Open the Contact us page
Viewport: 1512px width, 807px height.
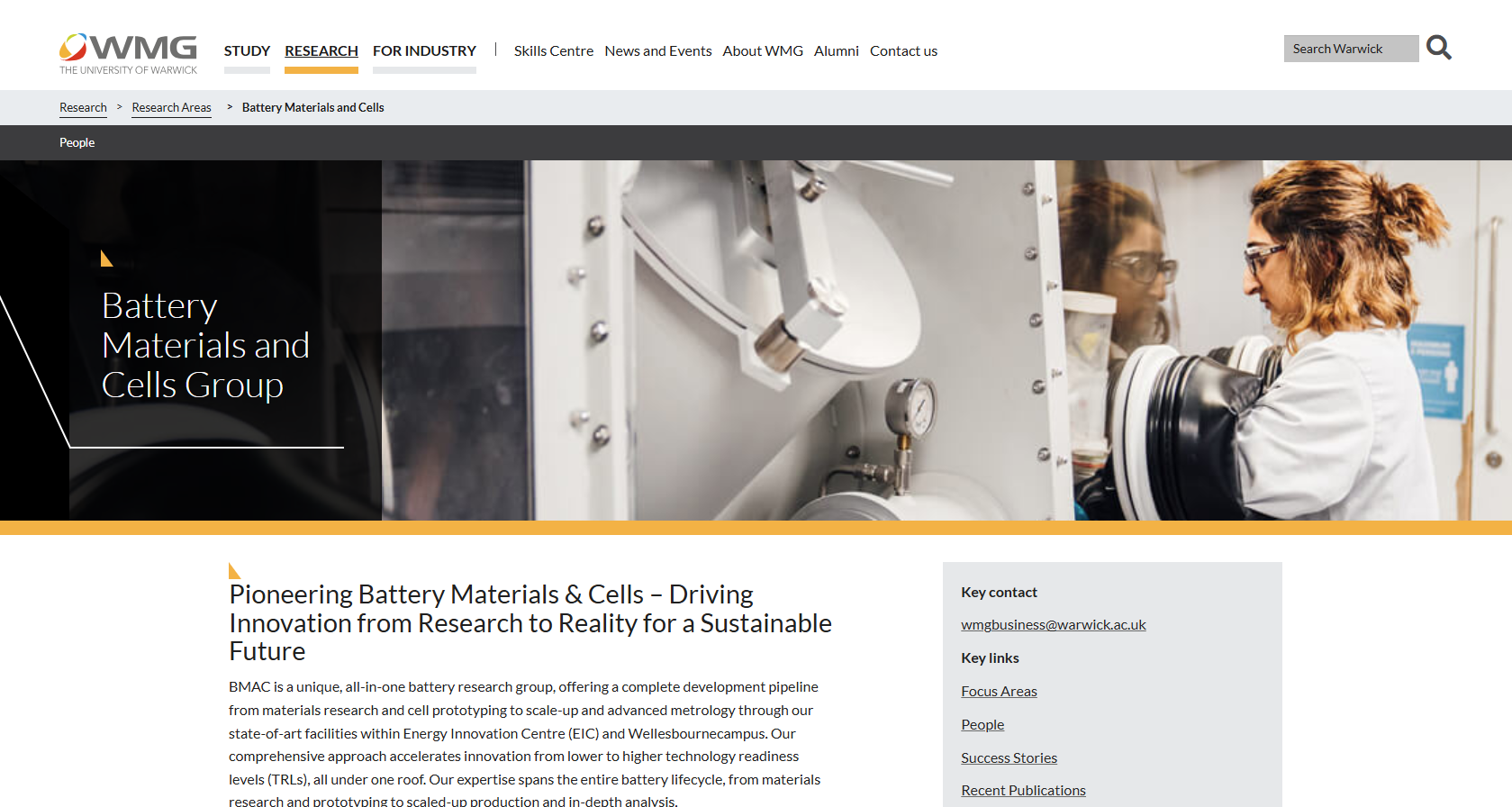[x=903, y=51]
